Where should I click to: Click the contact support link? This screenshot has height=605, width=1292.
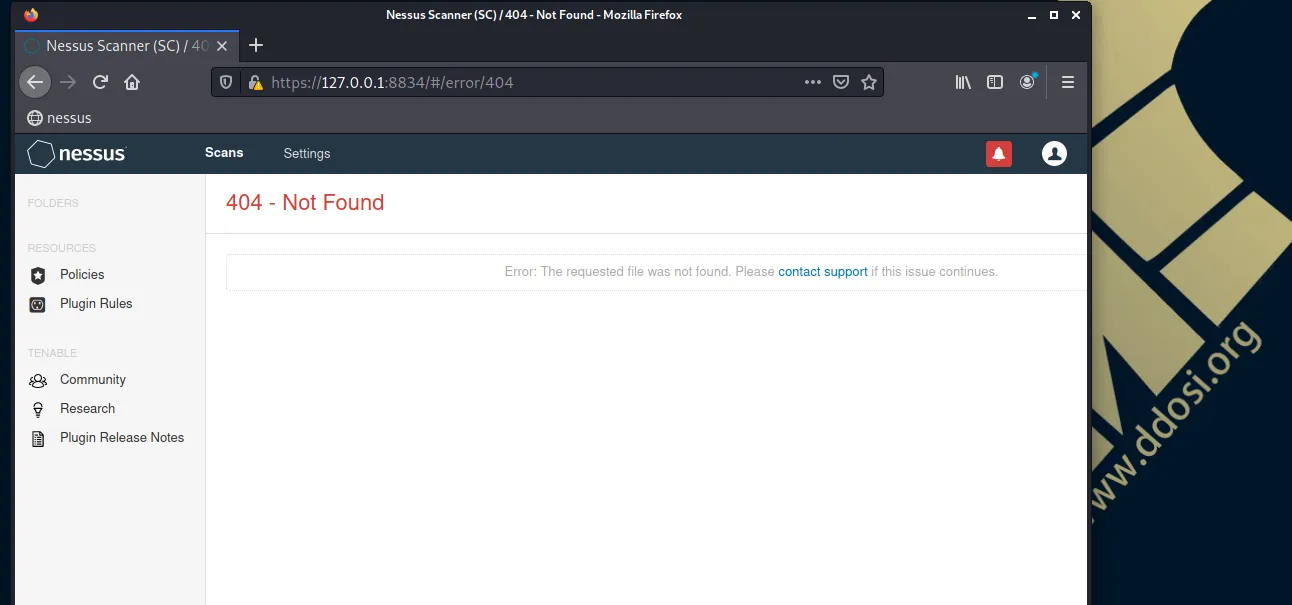(822, 272)
